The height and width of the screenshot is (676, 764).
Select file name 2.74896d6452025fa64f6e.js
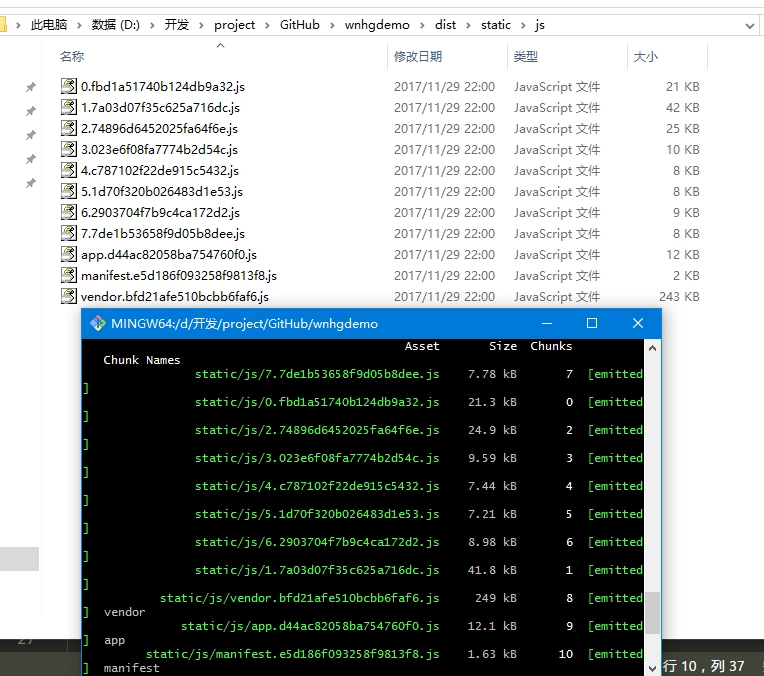(x=159, y=129)
